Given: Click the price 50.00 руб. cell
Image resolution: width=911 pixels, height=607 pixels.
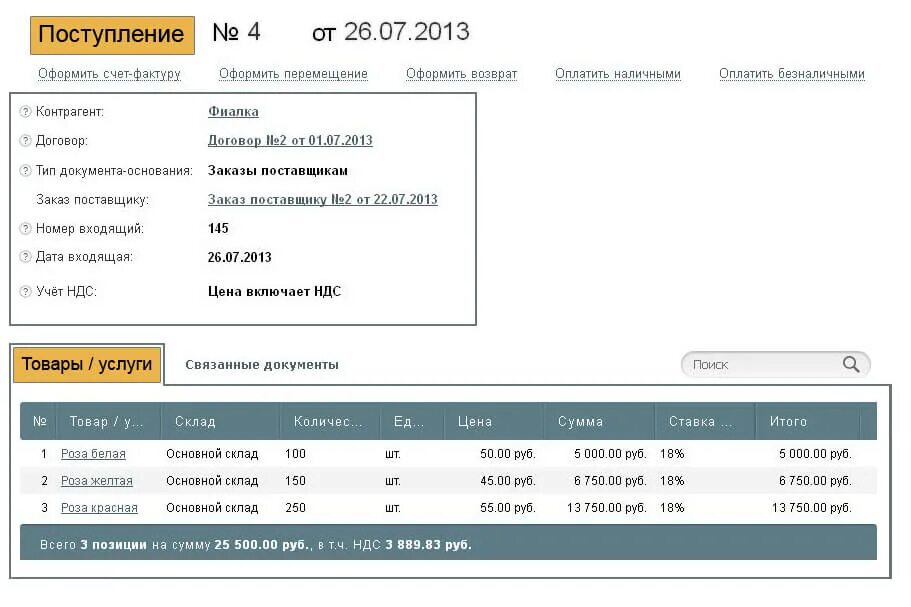Looking at the screenshot, I should click(508, 454).
